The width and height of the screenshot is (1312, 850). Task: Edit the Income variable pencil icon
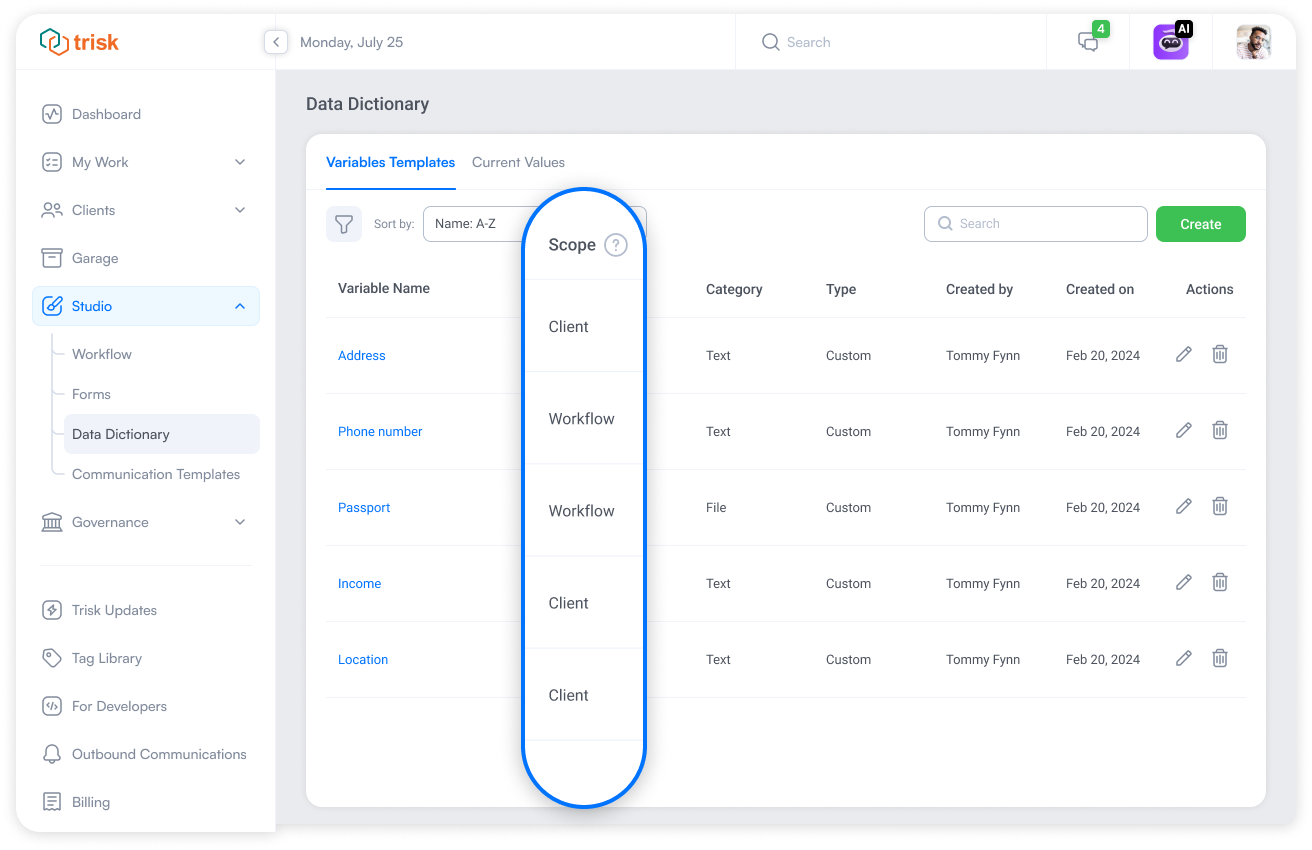(1184, 582)
